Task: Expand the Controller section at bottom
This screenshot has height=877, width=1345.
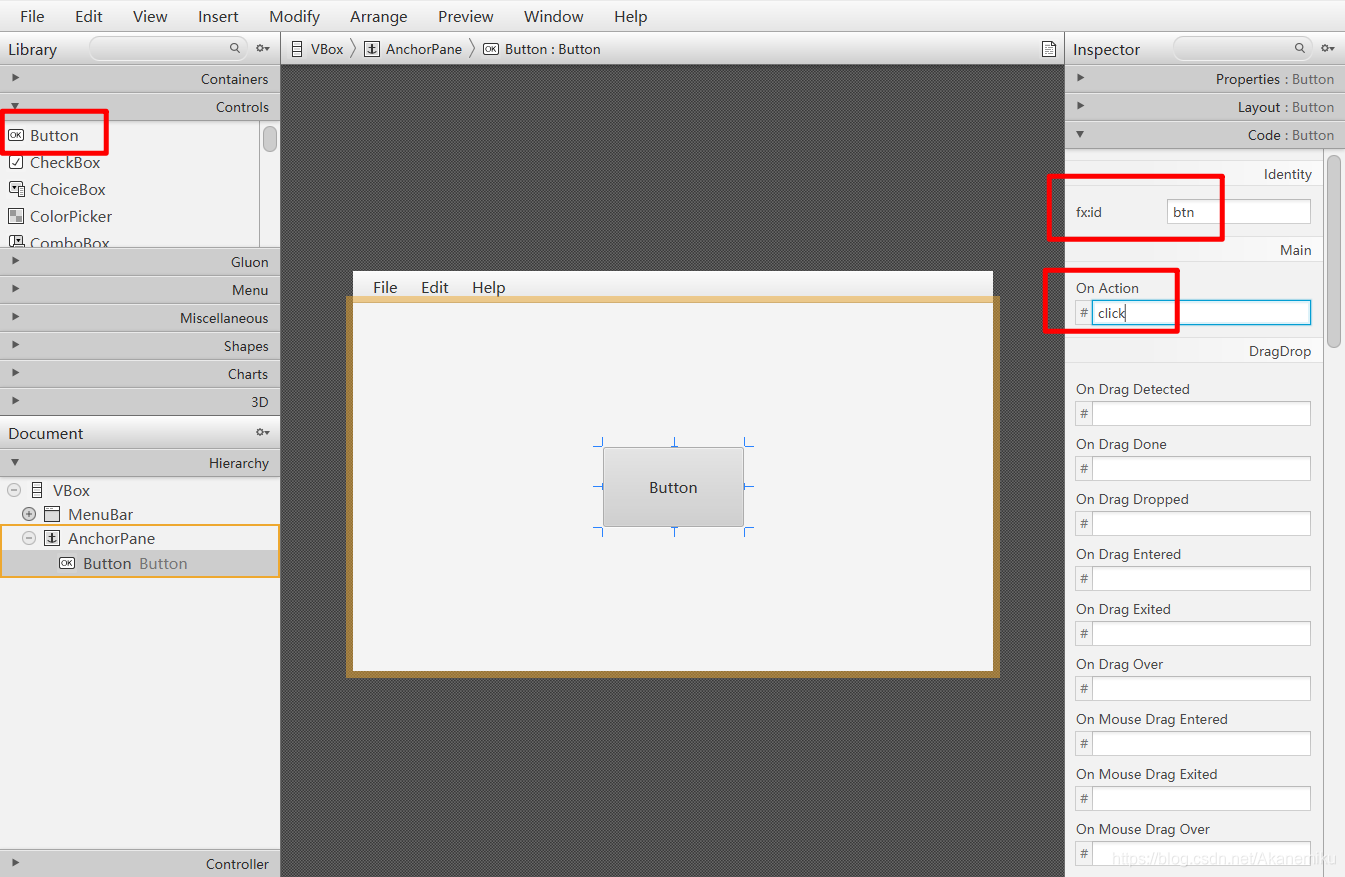Action: pos(15,863)
